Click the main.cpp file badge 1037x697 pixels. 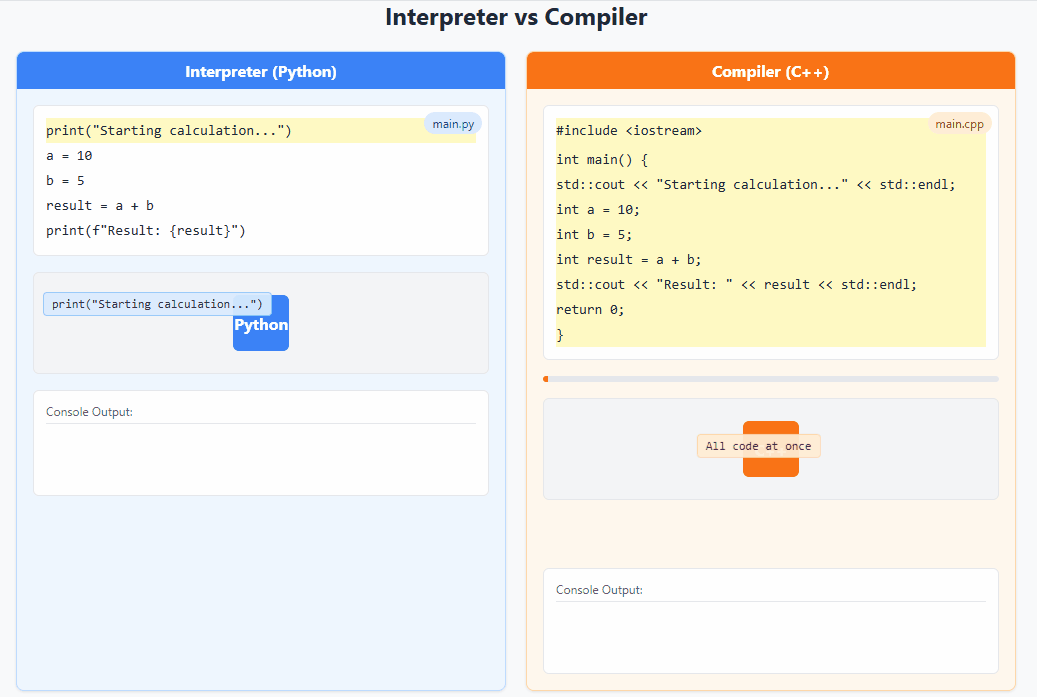click(959, 124)
